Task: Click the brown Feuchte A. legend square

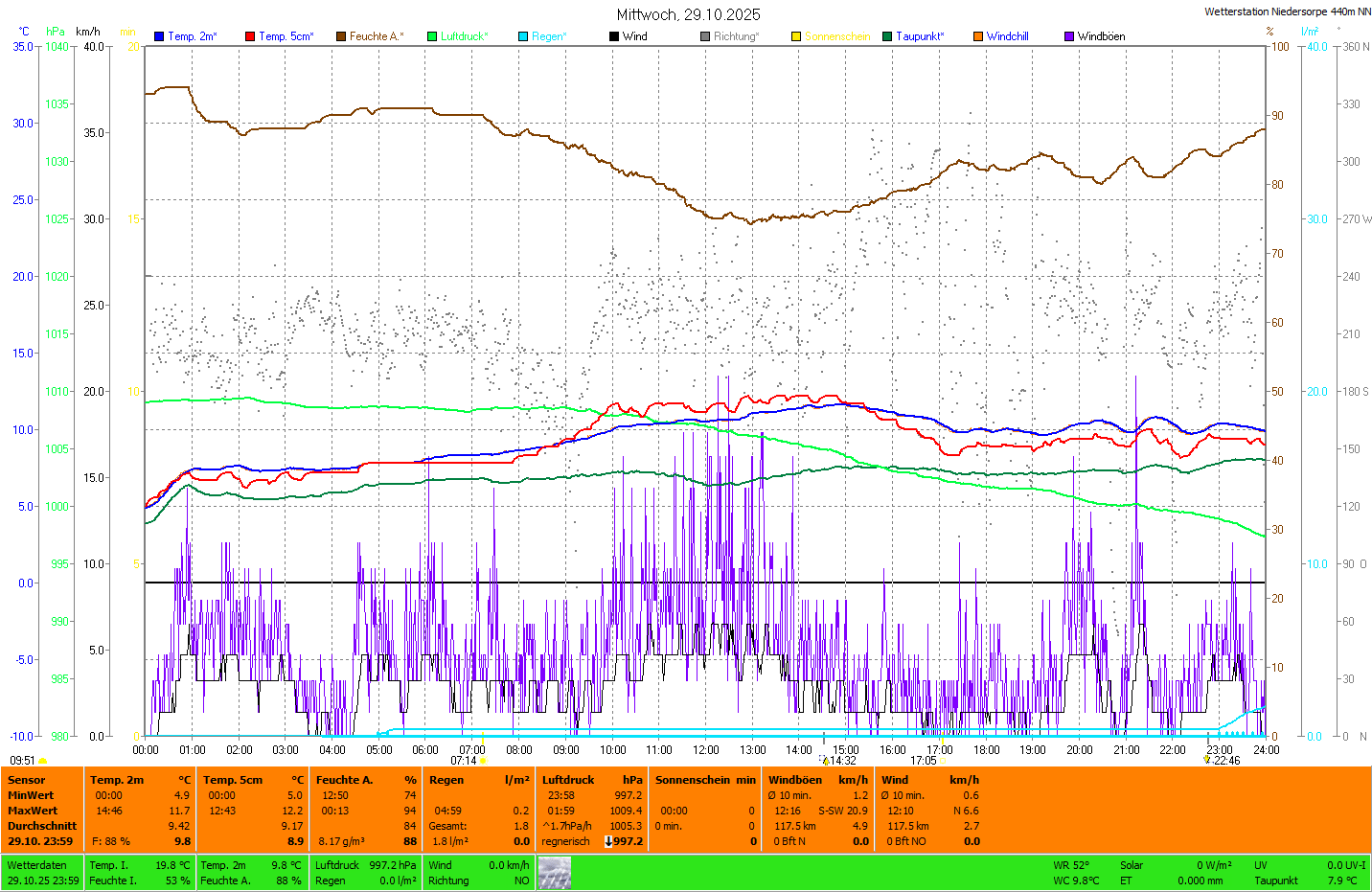Action: click(x=340, y=36)
